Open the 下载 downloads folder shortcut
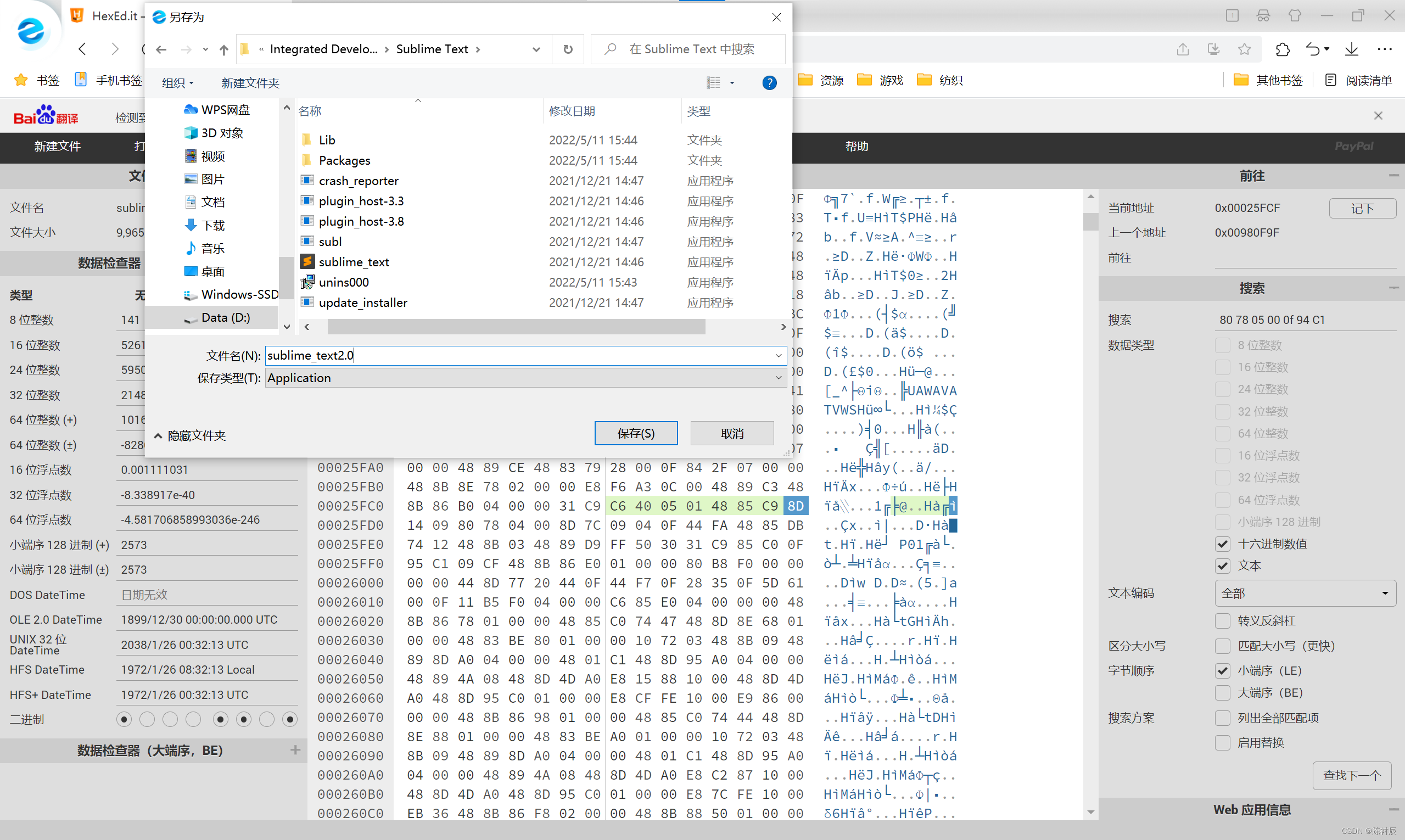Viewport: 1405px width, 840px height. (x=212, y=225)
